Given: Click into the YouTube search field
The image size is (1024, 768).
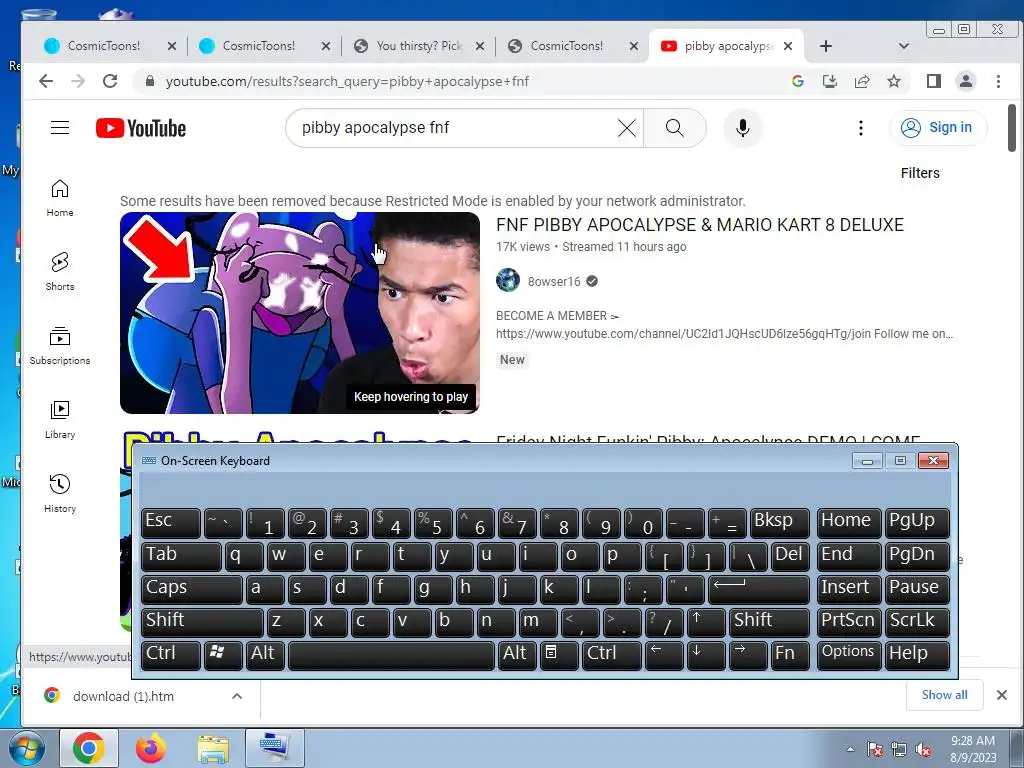Looking at the screenshot, I should coord(457,127).
